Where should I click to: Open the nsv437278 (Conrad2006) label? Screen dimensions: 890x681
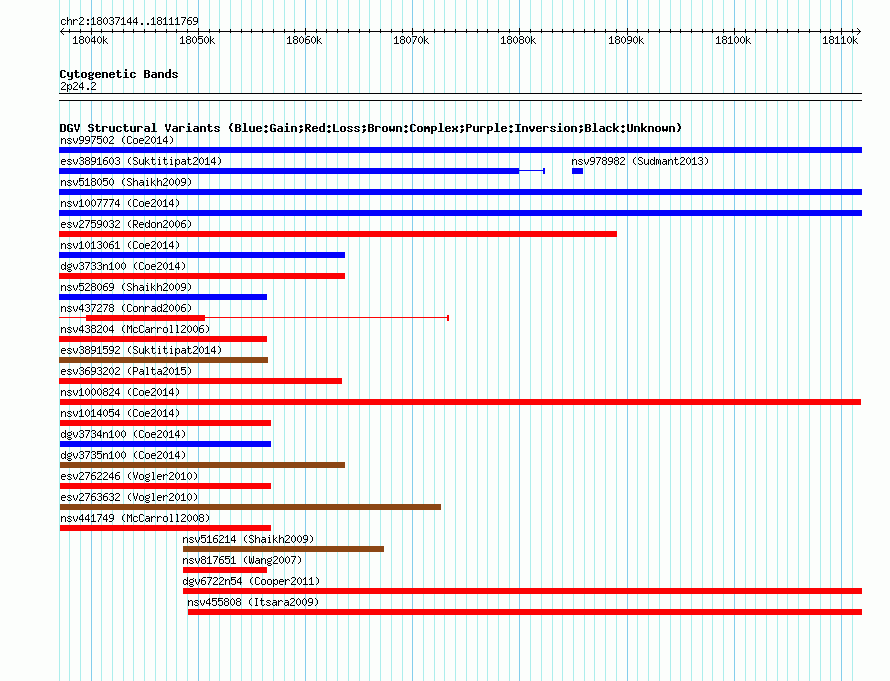pos(126,308)
